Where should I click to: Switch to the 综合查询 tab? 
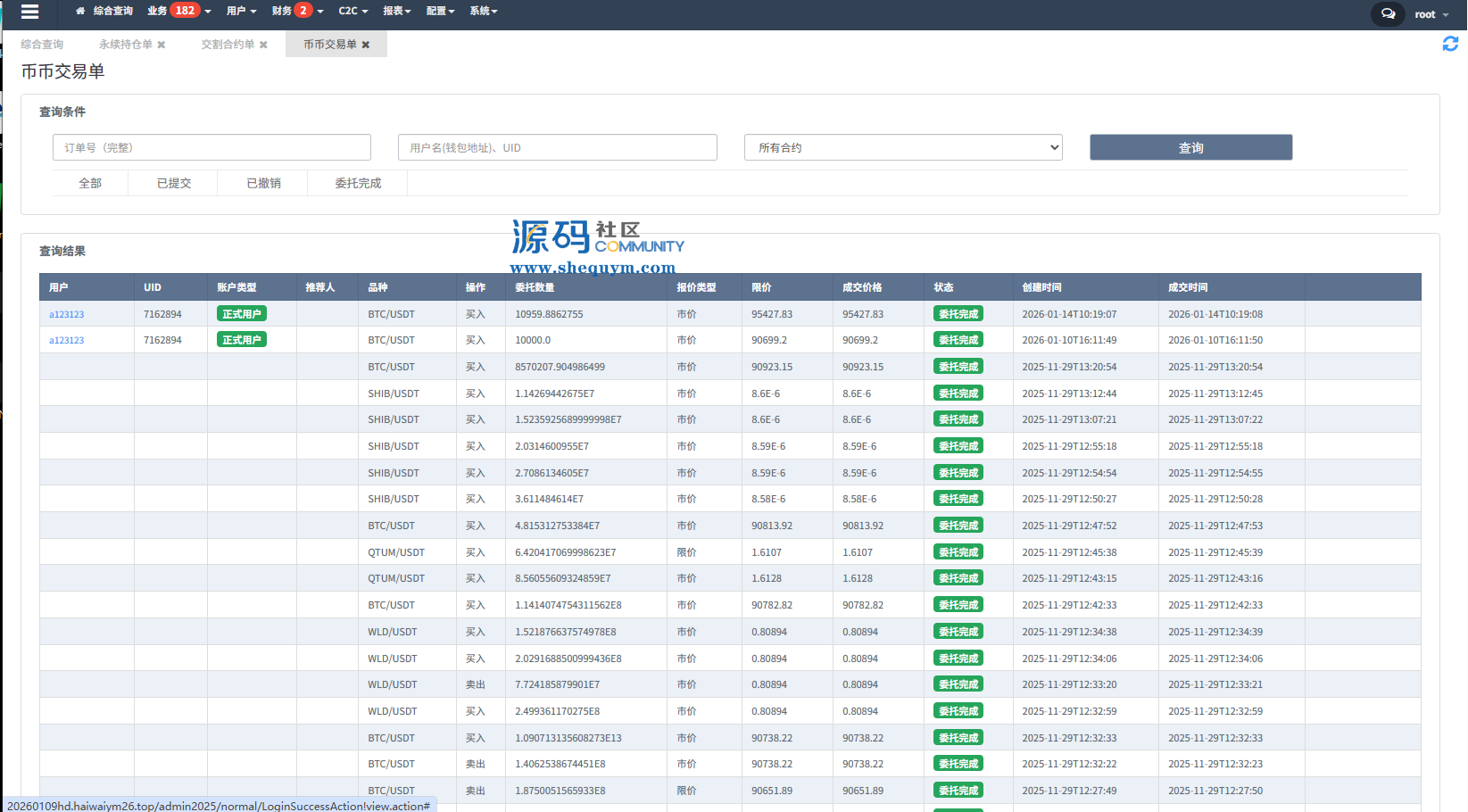point(42,45)
